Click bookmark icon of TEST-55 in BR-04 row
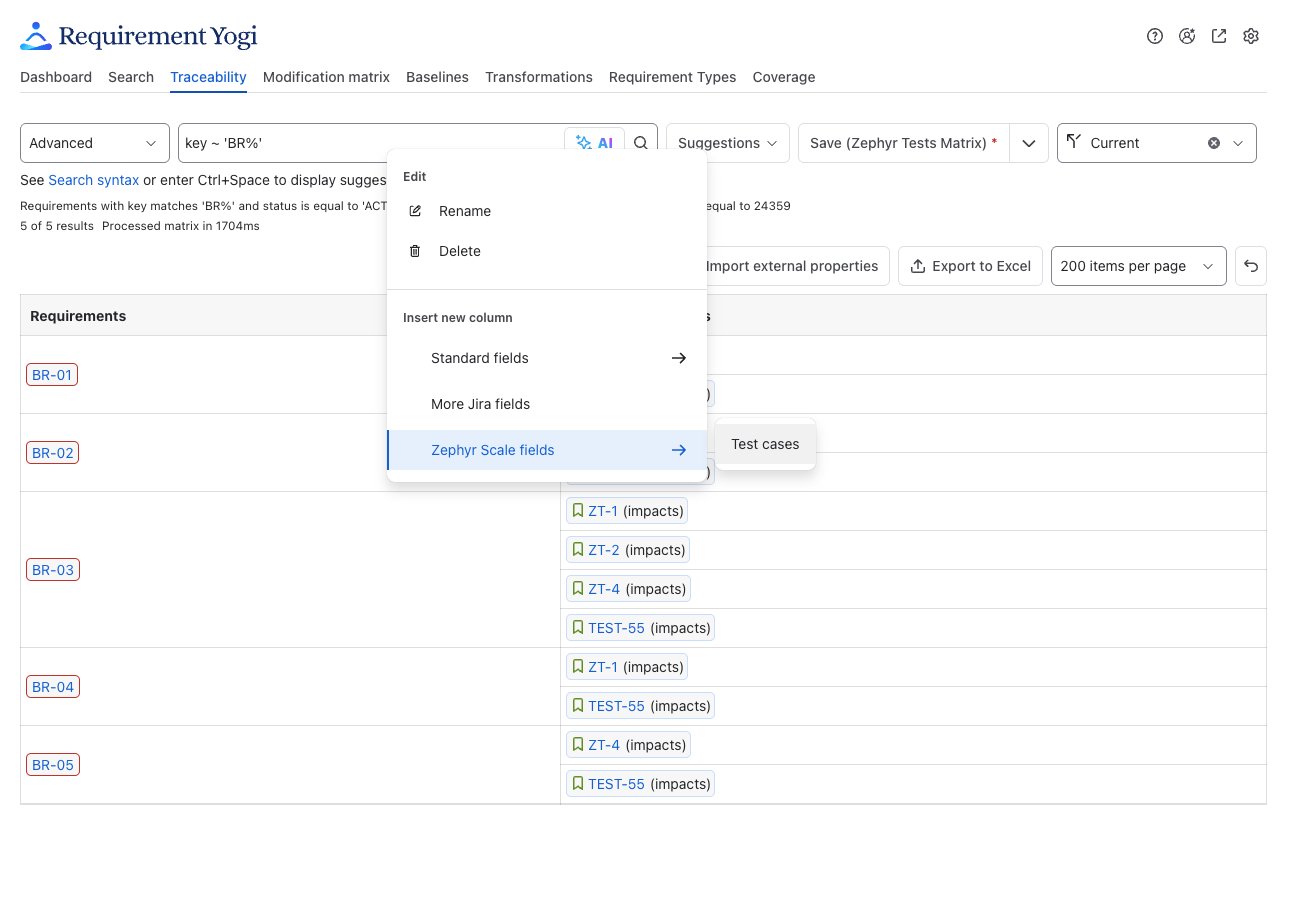The image size is (1296, 900). click(x=577, y=706)
